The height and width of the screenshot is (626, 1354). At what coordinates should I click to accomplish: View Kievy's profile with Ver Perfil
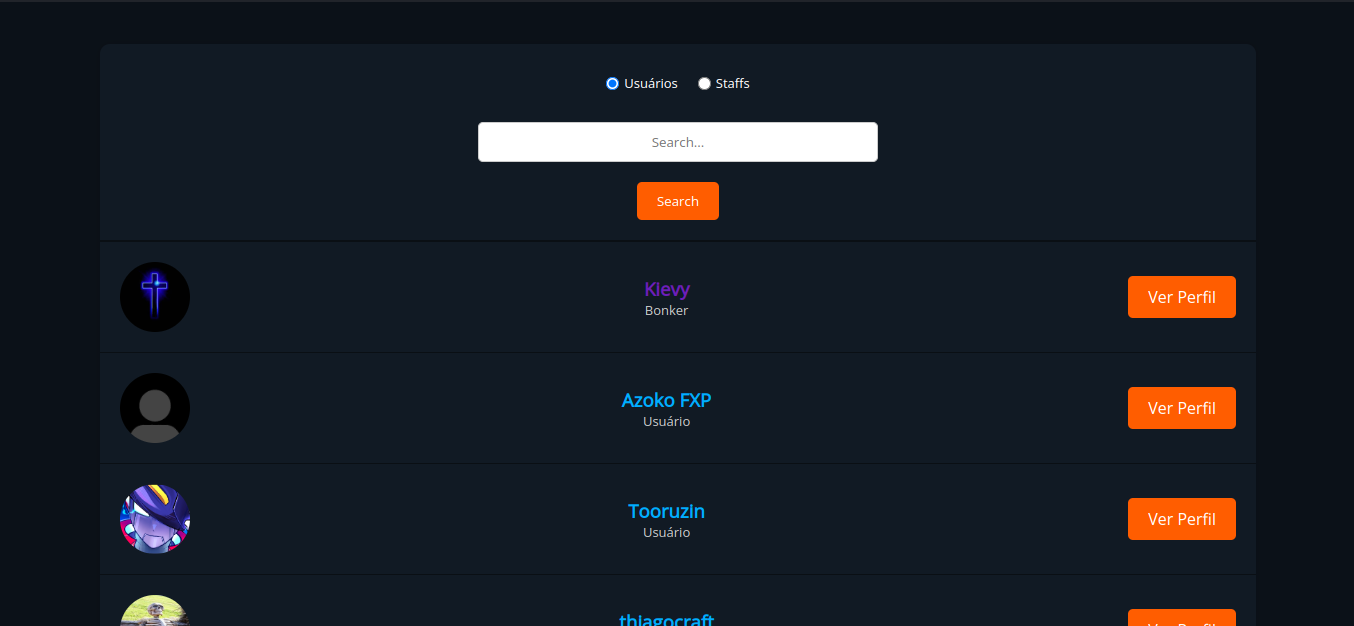pos(1182,297)
